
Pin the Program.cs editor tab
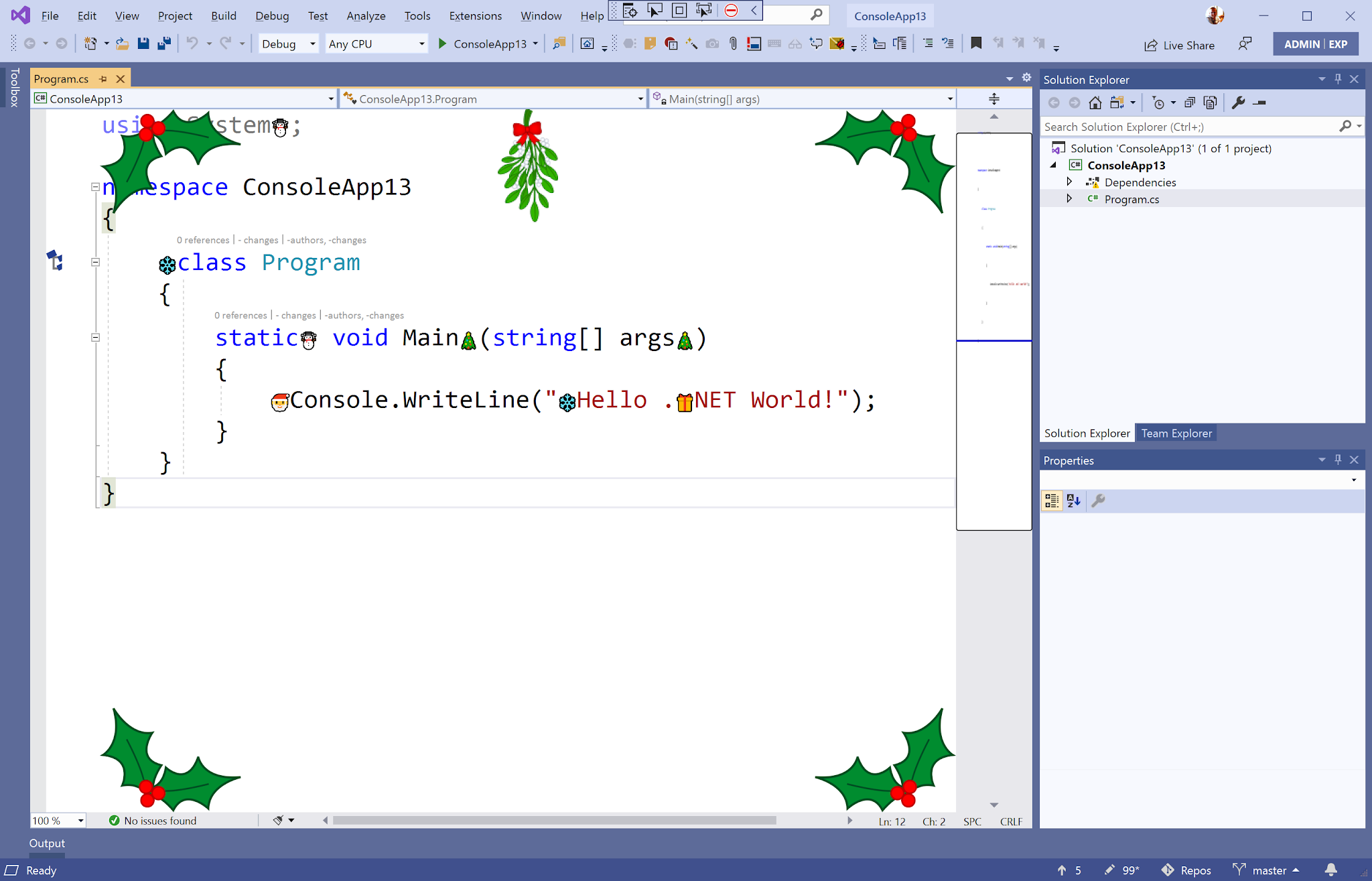click(x=102, y=78)
